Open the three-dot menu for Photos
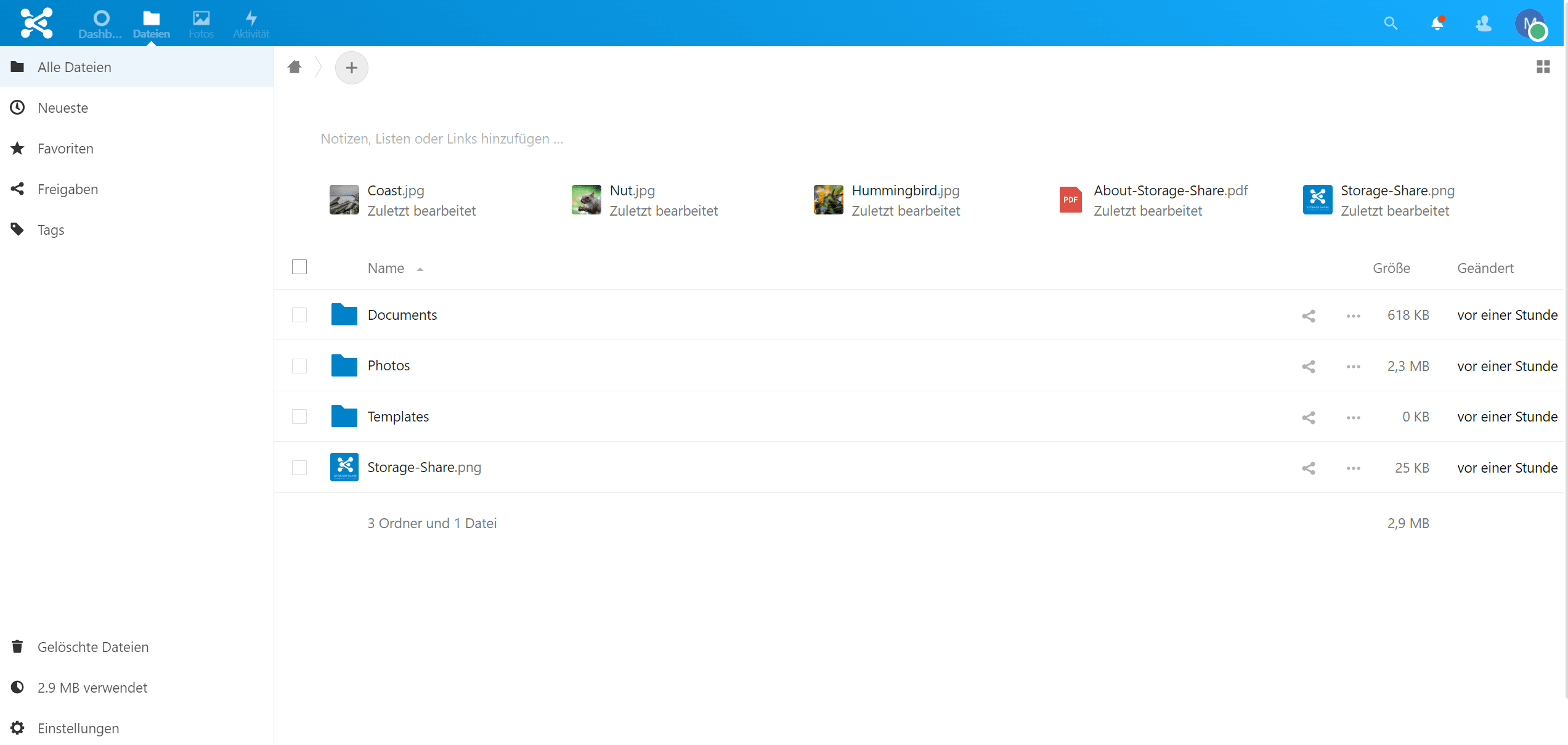The width and height of the screenshot is (1568, 745). tap(1353, 367)
